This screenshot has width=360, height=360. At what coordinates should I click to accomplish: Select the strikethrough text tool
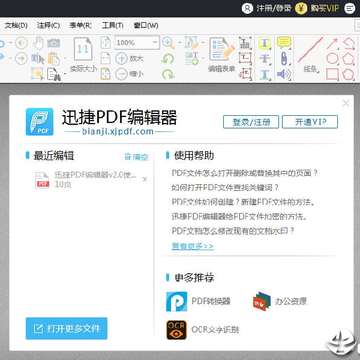click(x=265, y=59)
